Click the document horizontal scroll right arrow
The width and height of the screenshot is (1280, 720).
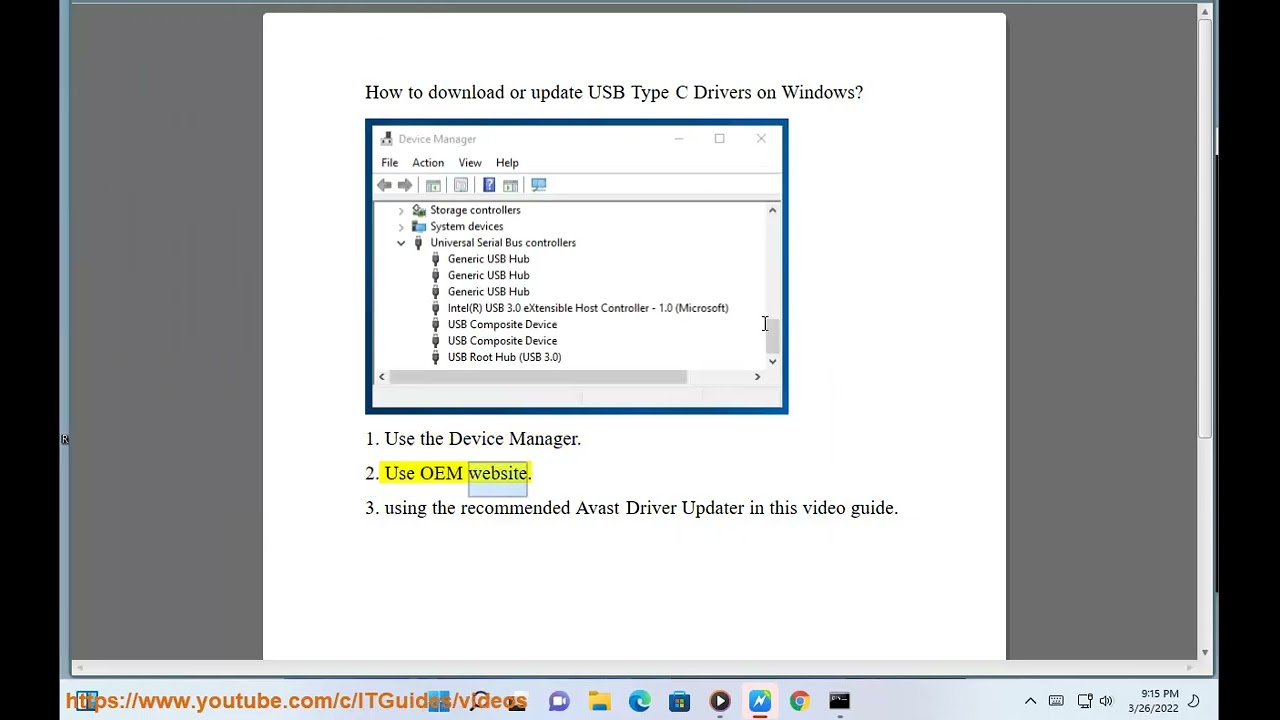pos(1189,667)
